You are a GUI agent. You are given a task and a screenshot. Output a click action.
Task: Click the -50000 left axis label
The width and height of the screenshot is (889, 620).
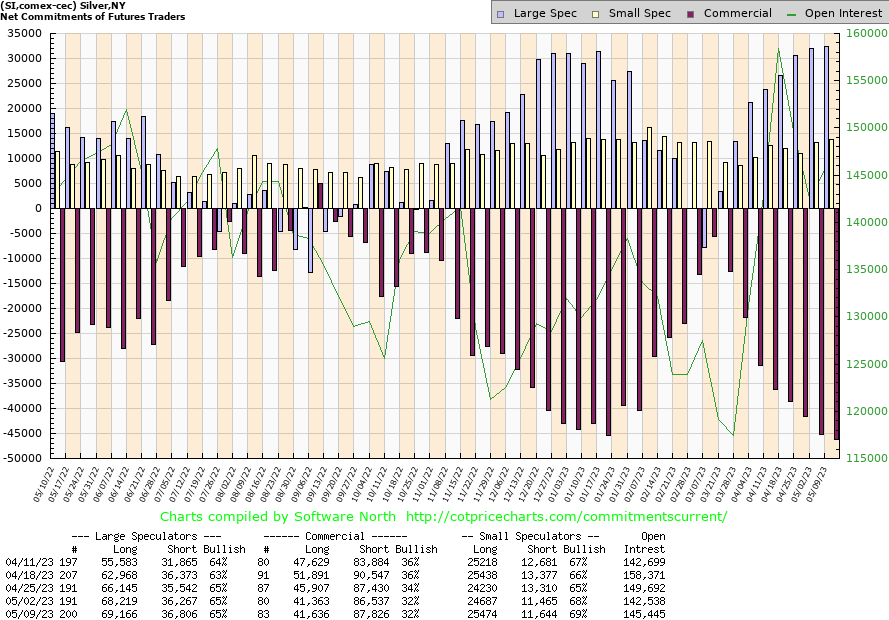19,458
